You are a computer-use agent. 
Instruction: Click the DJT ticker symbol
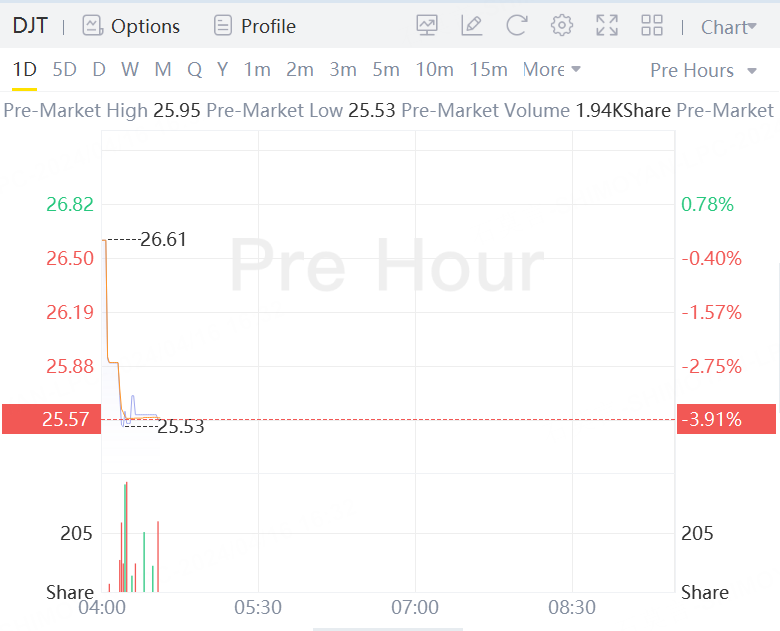30,25
